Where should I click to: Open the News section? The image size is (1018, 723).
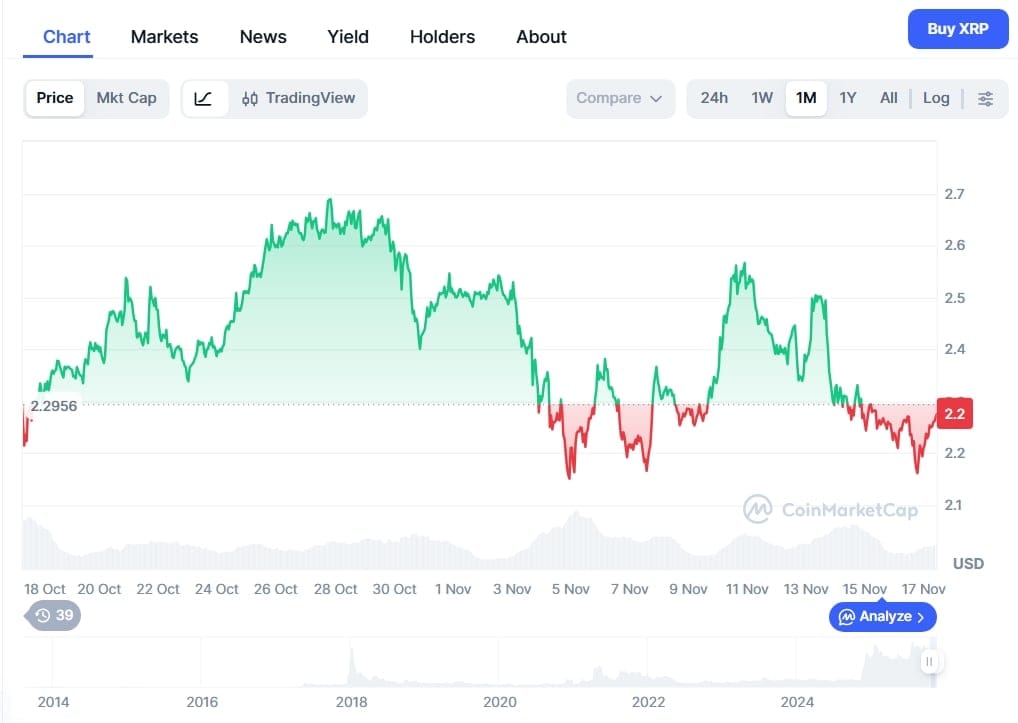click(262, 36)
